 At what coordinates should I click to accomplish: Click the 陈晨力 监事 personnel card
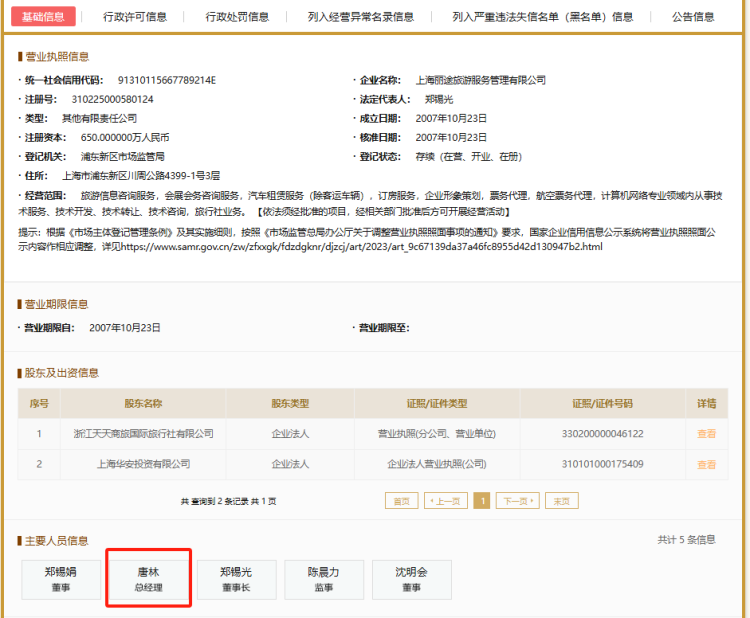[x=323, y=580]
